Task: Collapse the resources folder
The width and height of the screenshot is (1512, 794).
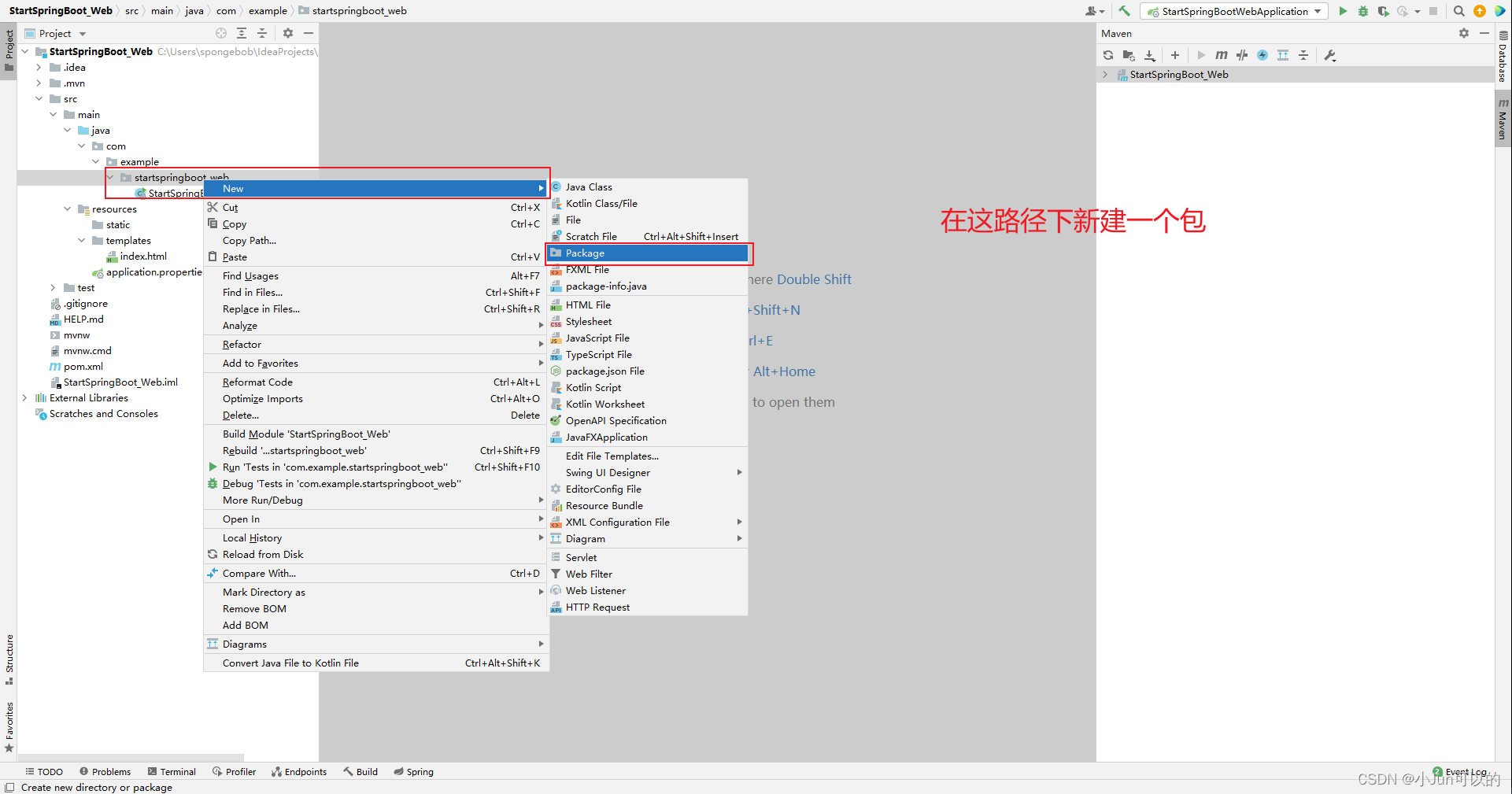Action: (x=67, y=209)
